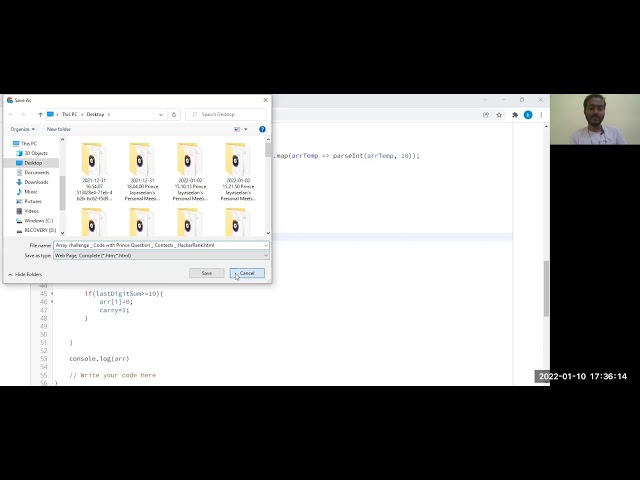Screen dimensions: 640x480
Task: Go up one folder level arrow
Action: [40, 115]
